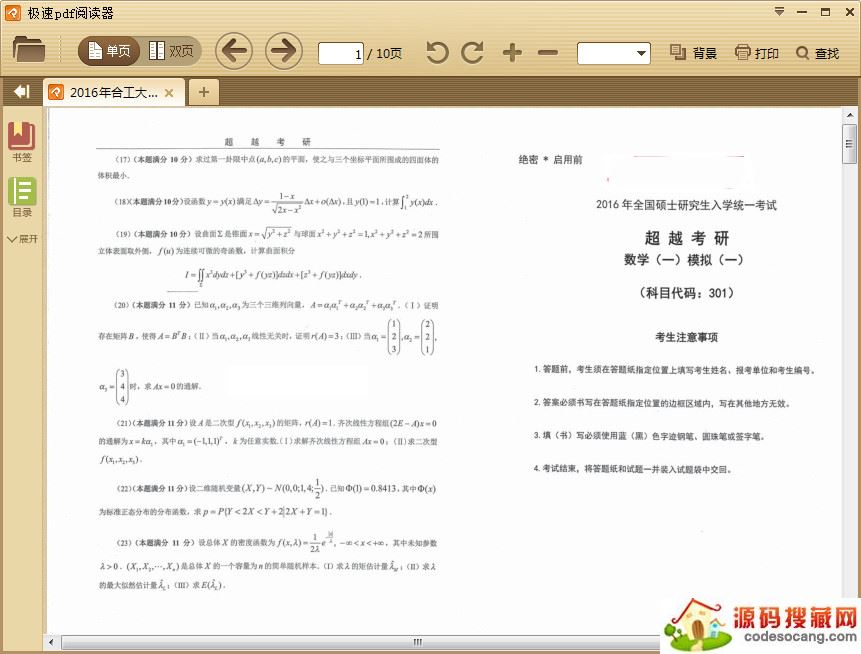This screenshot has width=861, height=654.
Task: Open the 书签 bookmarks panel
Action: click(22, 142)
